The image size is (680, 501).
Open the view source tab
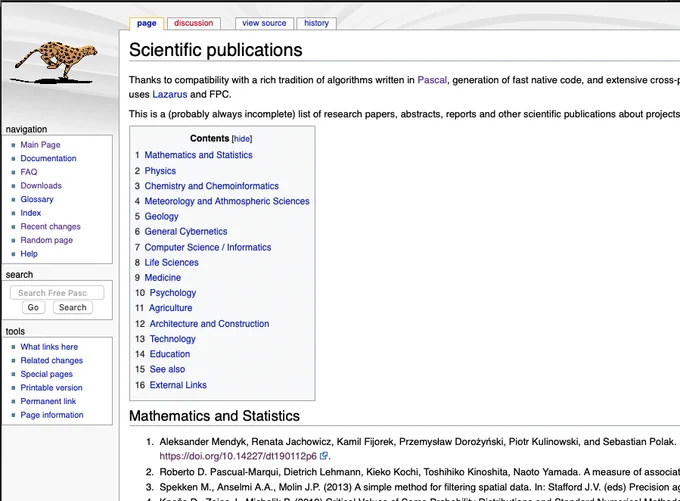pos(264,23)
